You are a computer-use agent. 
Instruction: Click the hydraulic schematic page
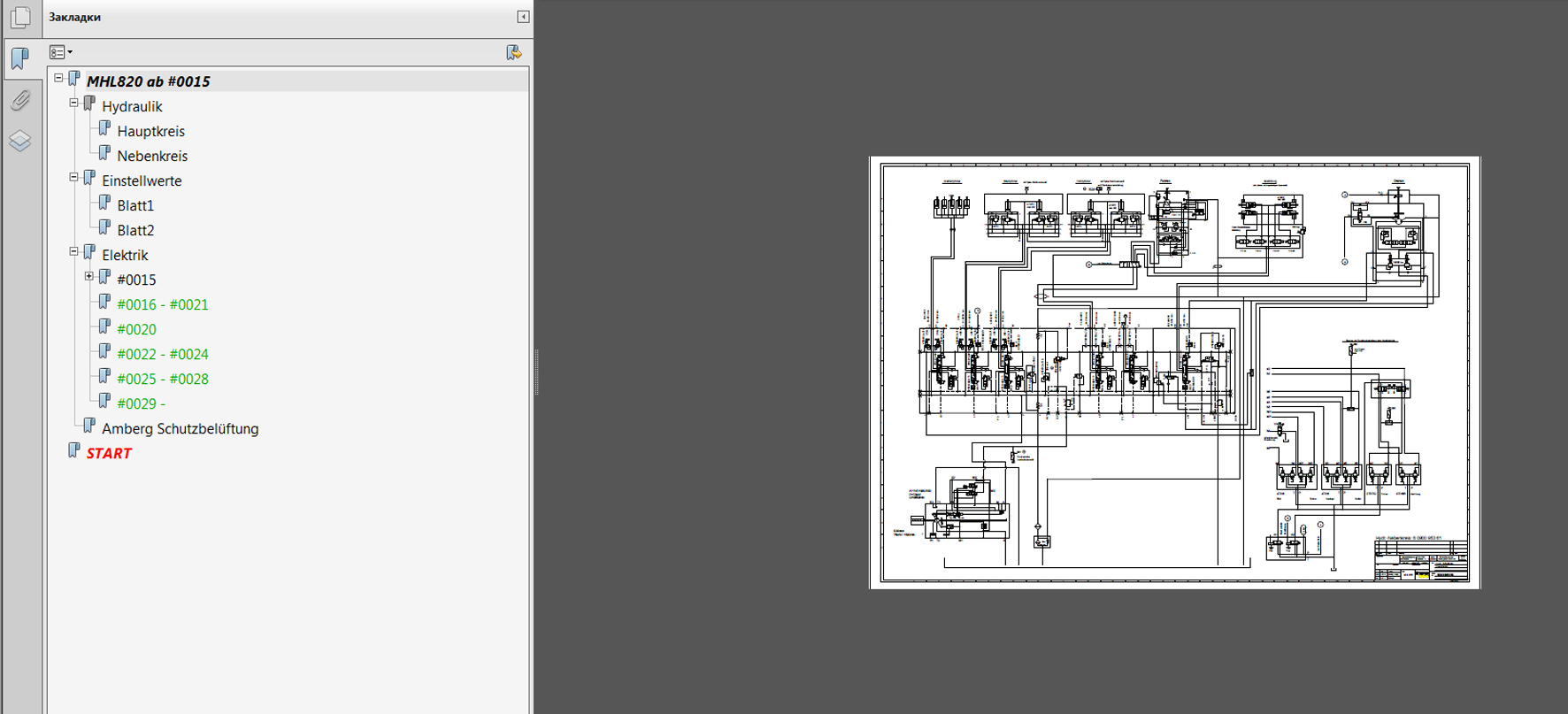click(1174, 372)
